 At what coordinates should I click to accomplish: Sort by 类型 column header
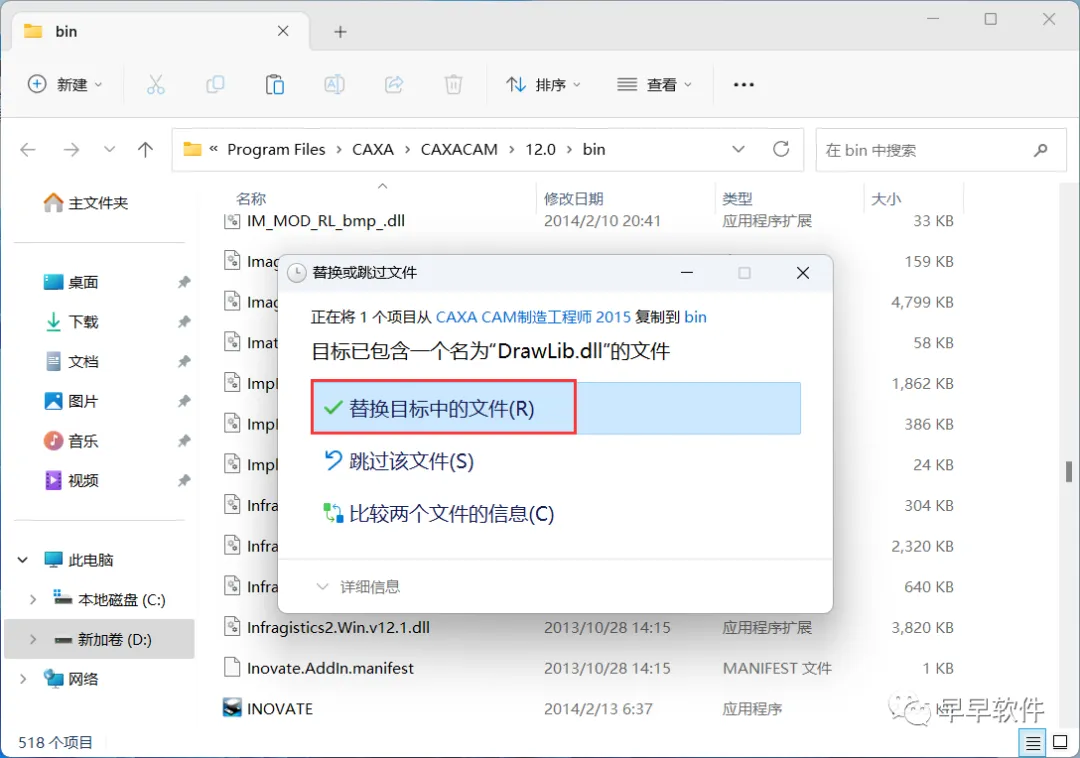737,199
